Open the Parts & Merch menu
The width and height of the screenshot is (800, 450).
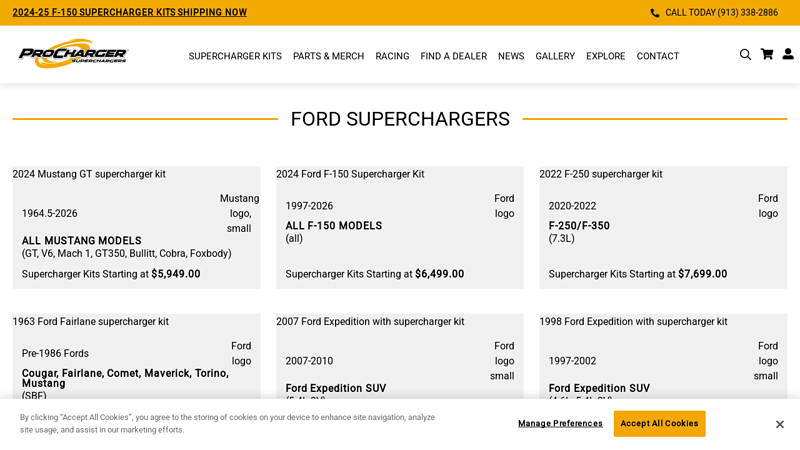click(328, 56)
